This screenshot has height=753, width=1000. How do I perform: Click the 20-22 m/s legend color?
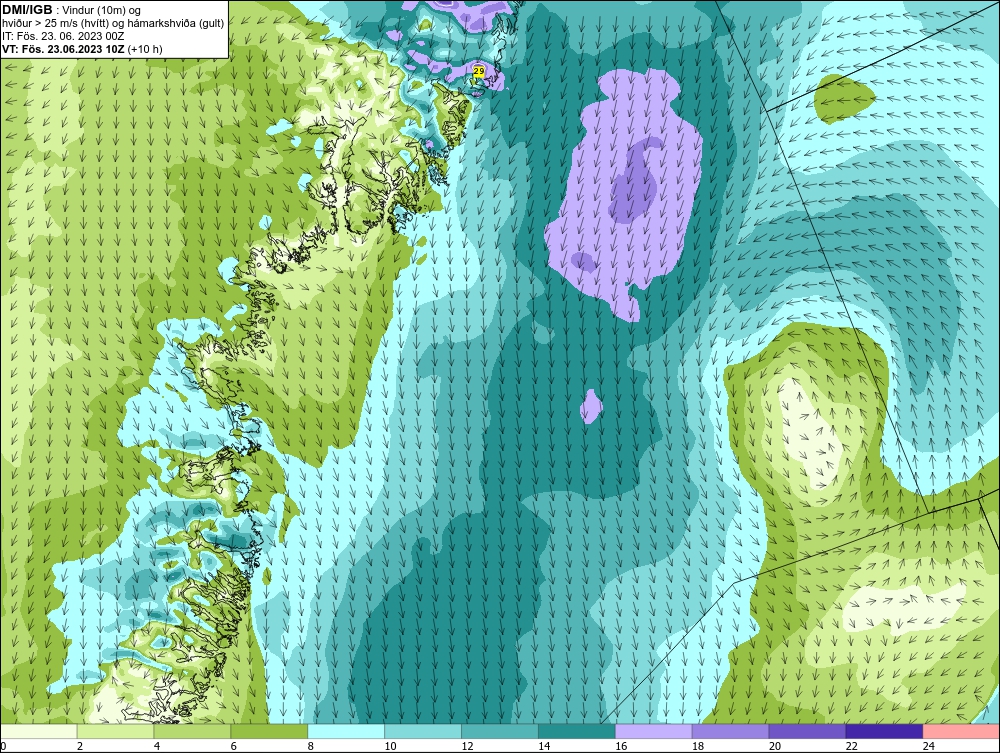(807, 731)
